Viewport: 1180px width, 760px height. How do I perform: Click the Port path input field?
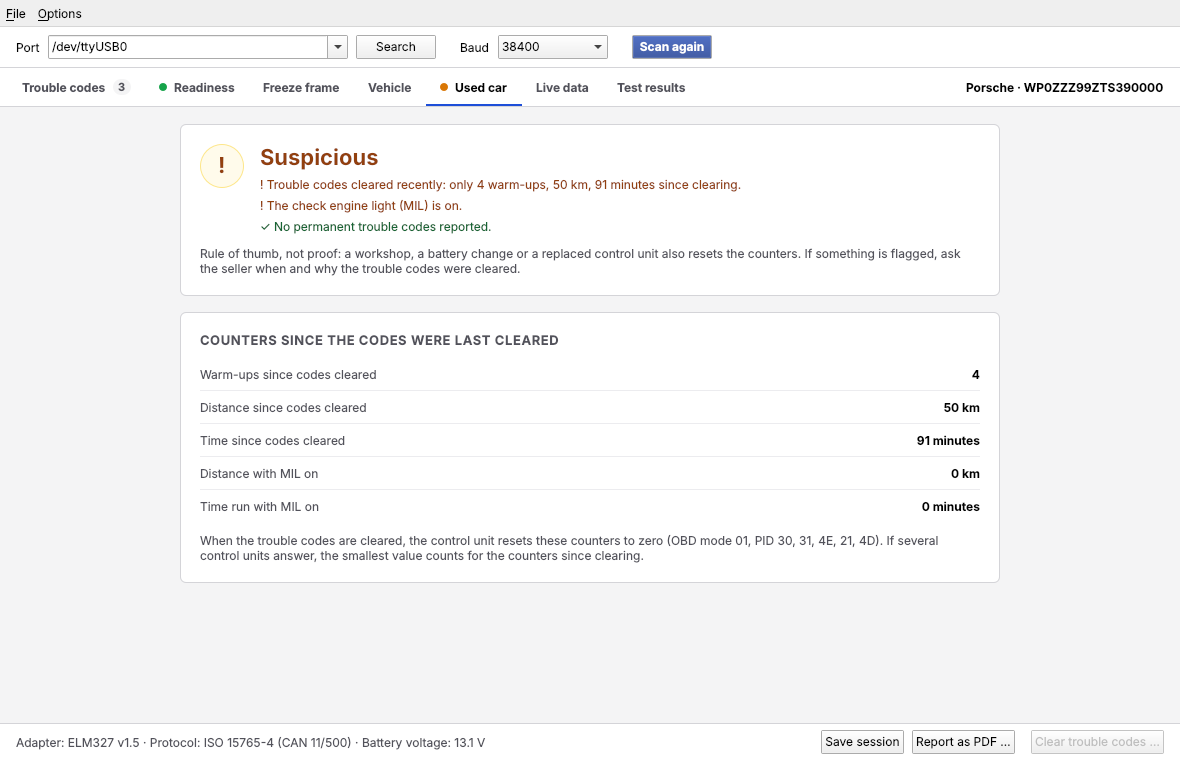coord(188,47)
